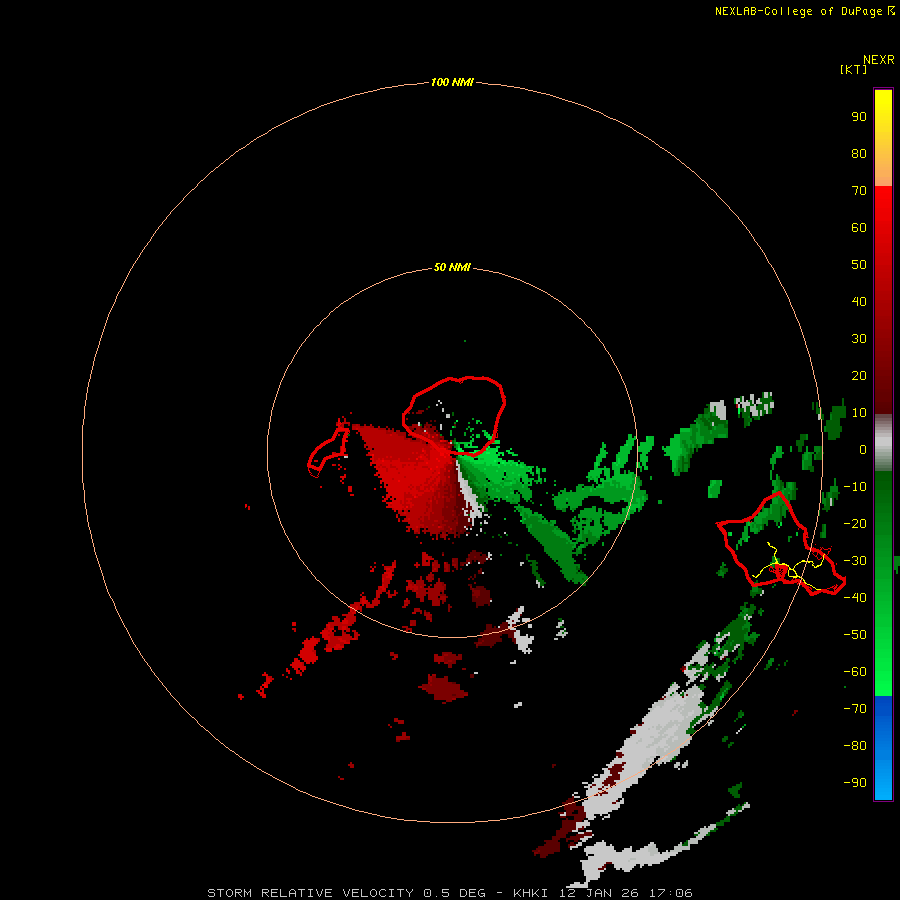The image size is (900, 900).
Task: Click the 20 value on the velocity scale
Action: pos(859,375)
